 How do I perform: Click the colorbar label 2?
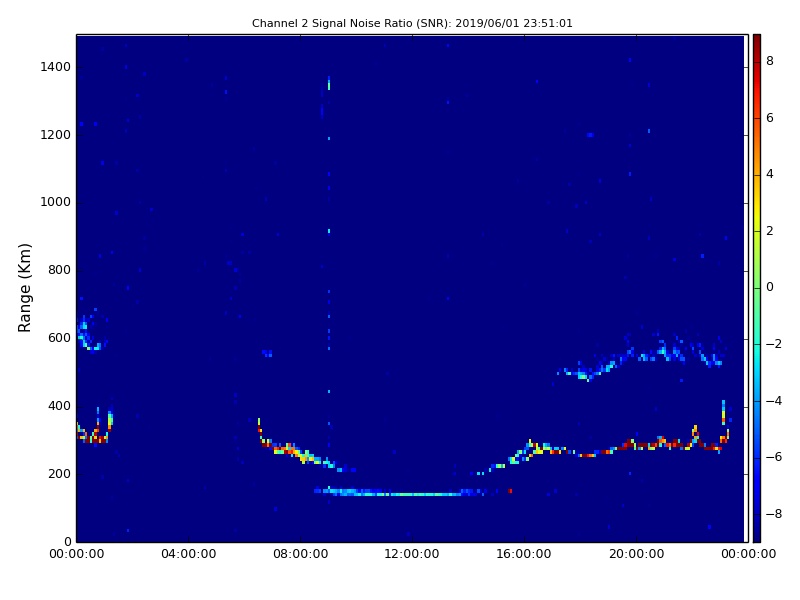(x=770, y=231)
